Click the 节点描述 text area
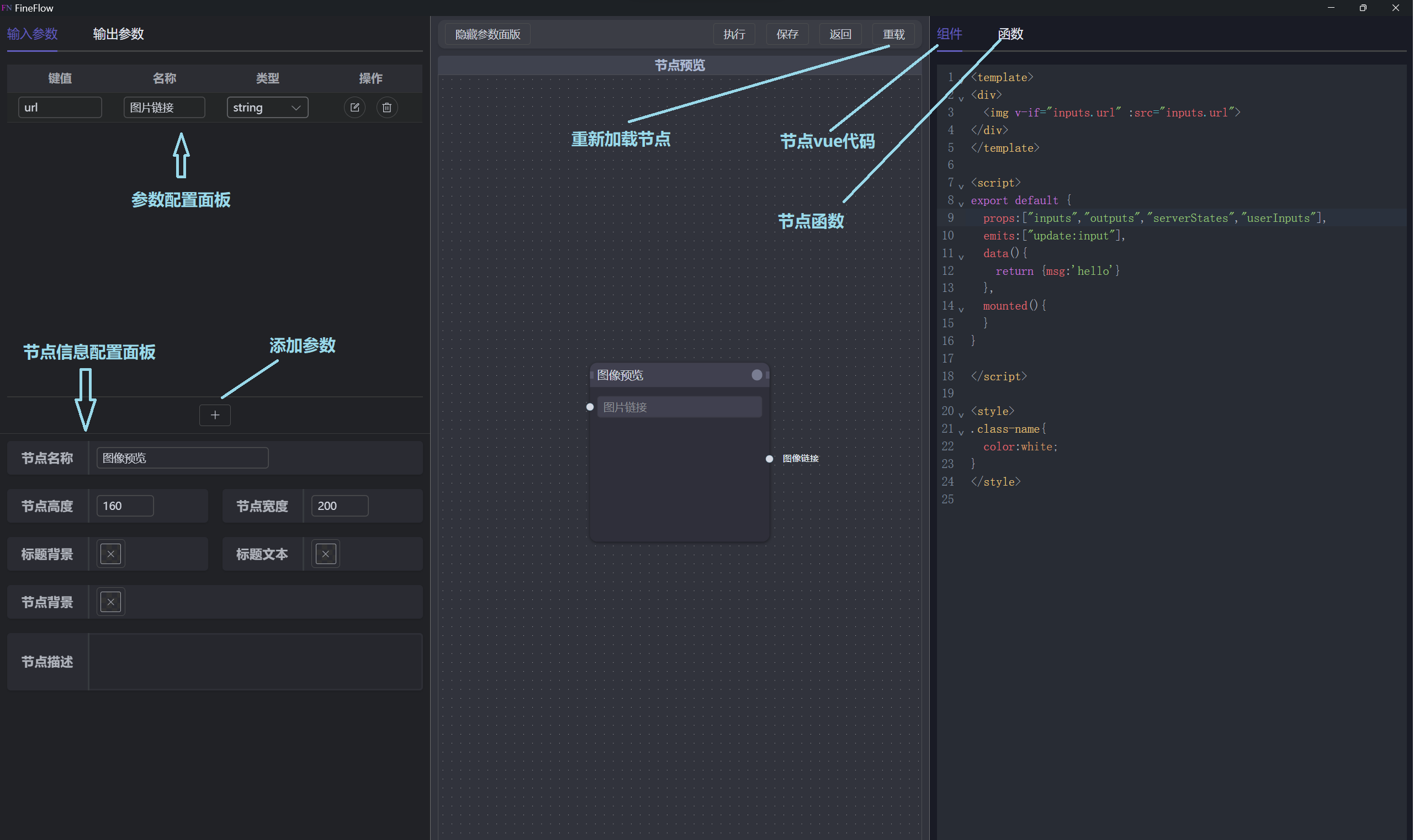Screen dimensions: 1414x840 point(256,662)
